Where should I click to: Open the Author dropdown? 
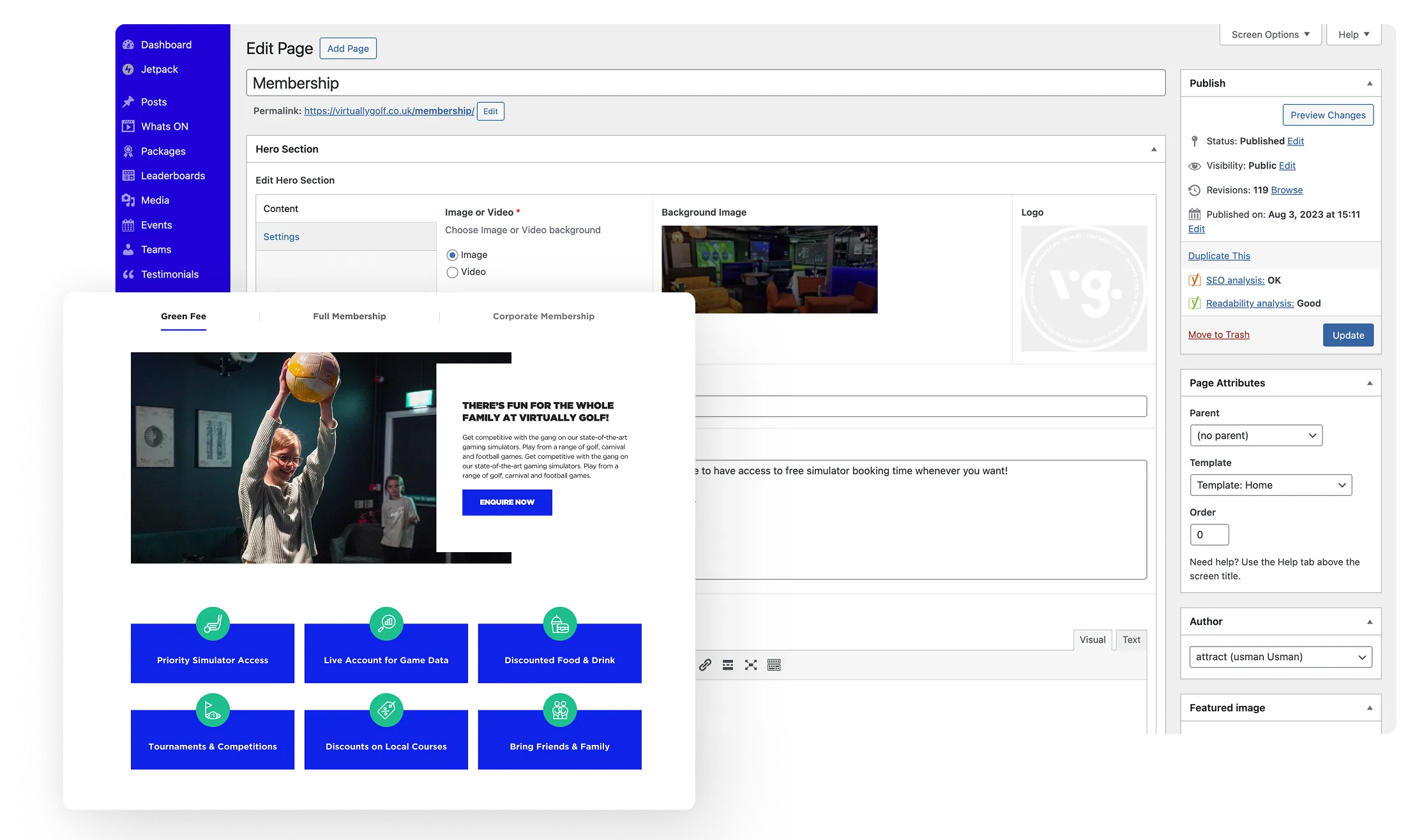pyautogui.click(x=1280, y=657)
